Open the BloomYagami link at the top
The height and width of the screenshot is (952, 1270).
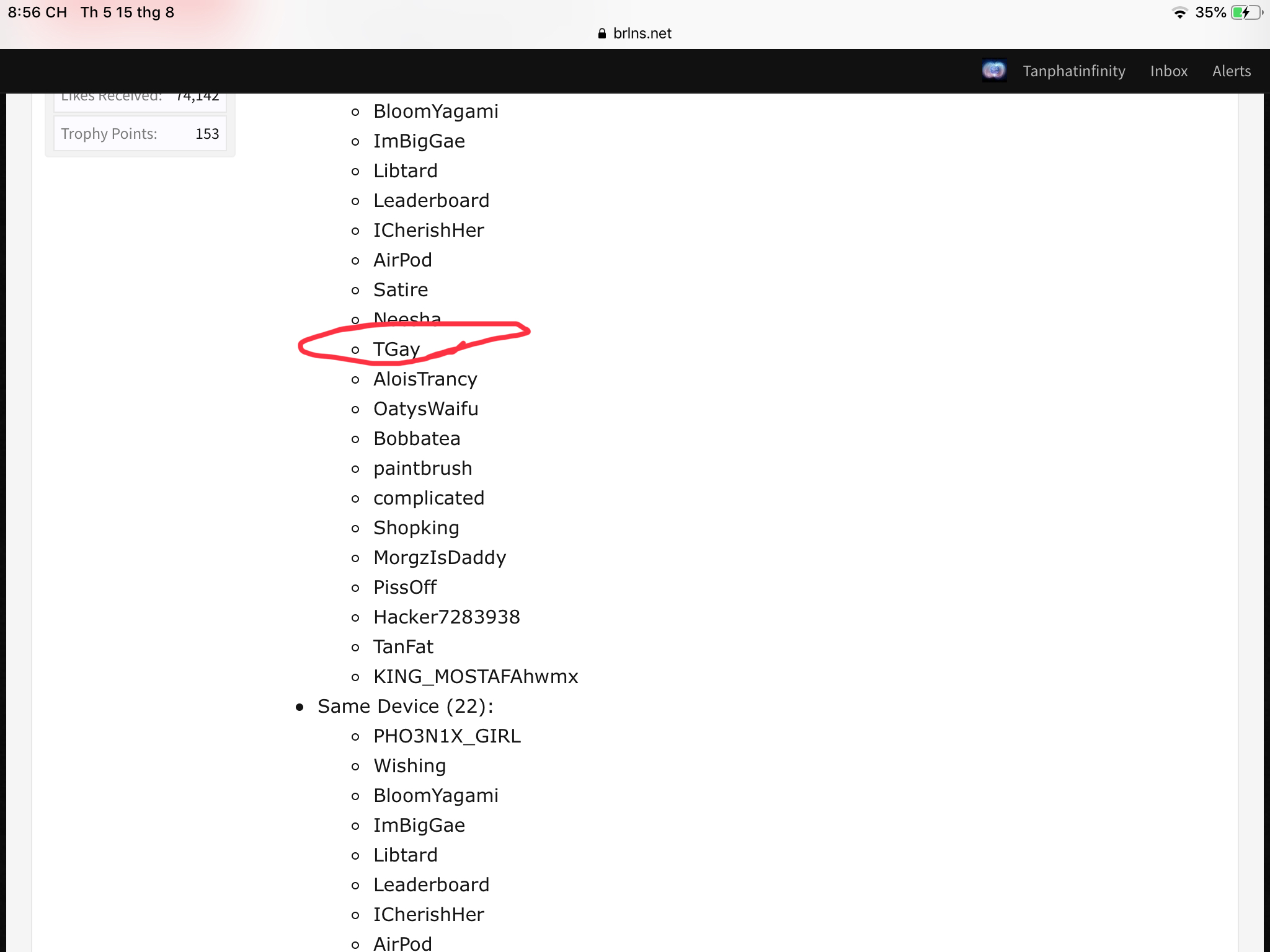pyautogui.click(x=436, y=112)
